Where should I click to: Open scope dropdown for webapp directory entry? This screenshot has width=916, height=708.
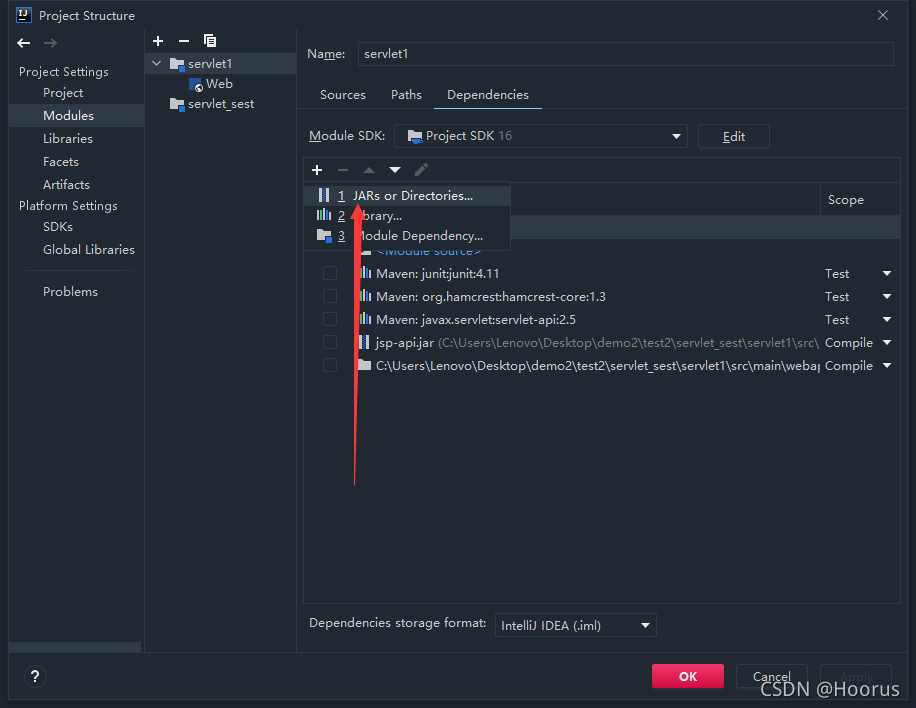887,365
